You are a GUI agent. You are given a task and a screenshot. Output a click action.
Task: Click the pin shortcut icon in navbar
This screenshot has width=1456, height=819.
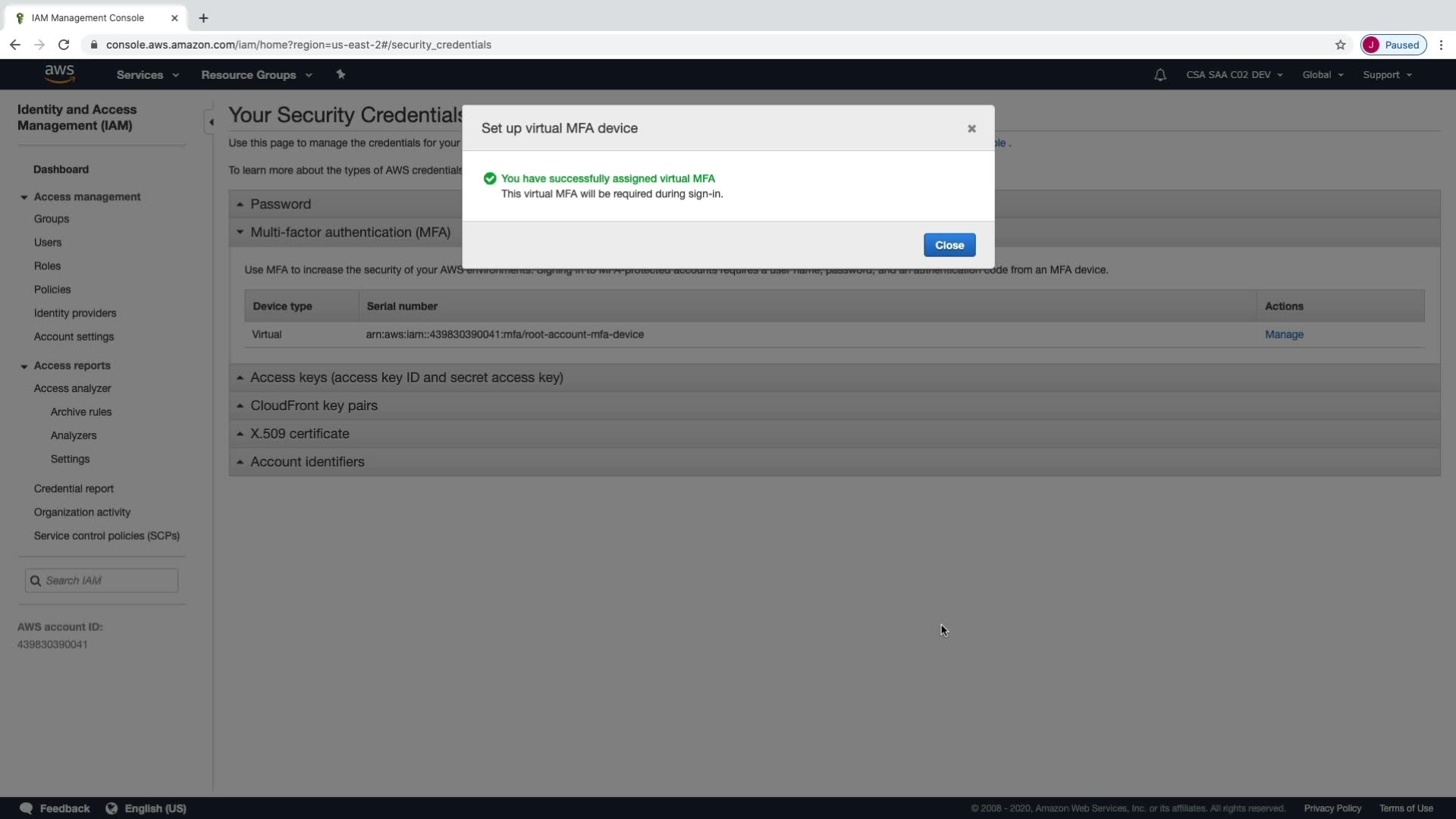point(340,74)
